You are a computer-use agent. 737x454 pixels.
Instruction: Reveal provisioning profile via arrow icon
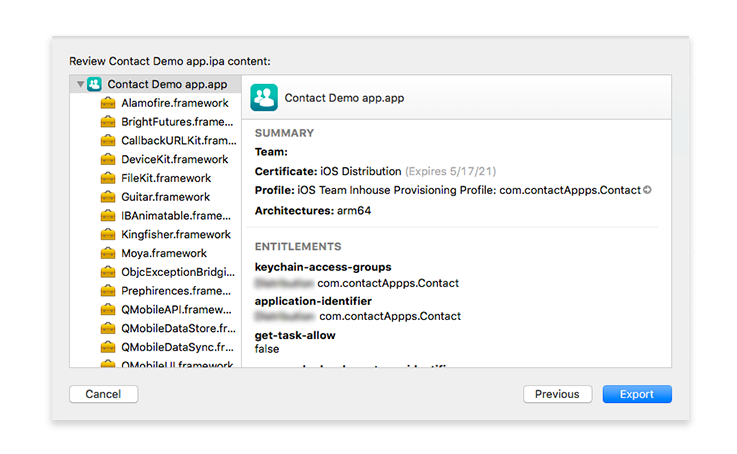click(x=647, y=190)
